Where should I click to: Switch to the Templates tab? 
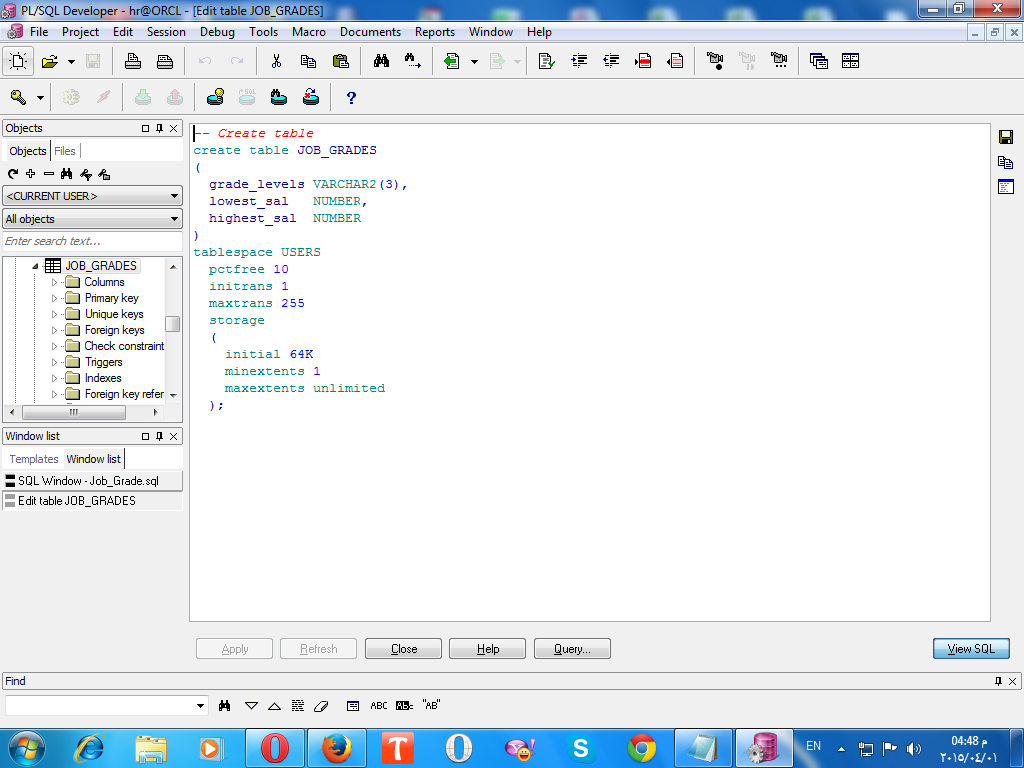point(34,459)
